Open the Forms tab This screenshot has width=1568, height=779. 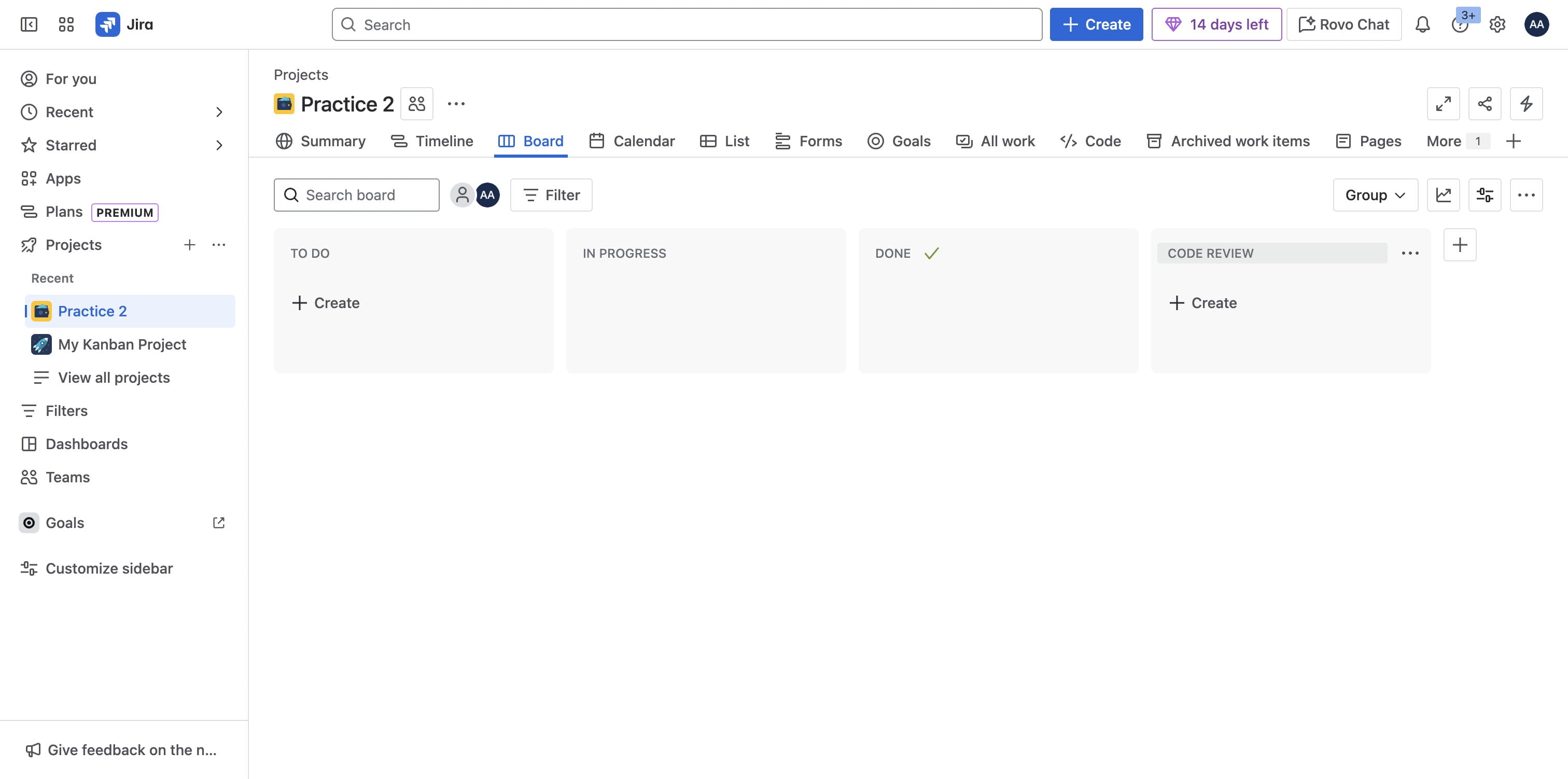808,141
